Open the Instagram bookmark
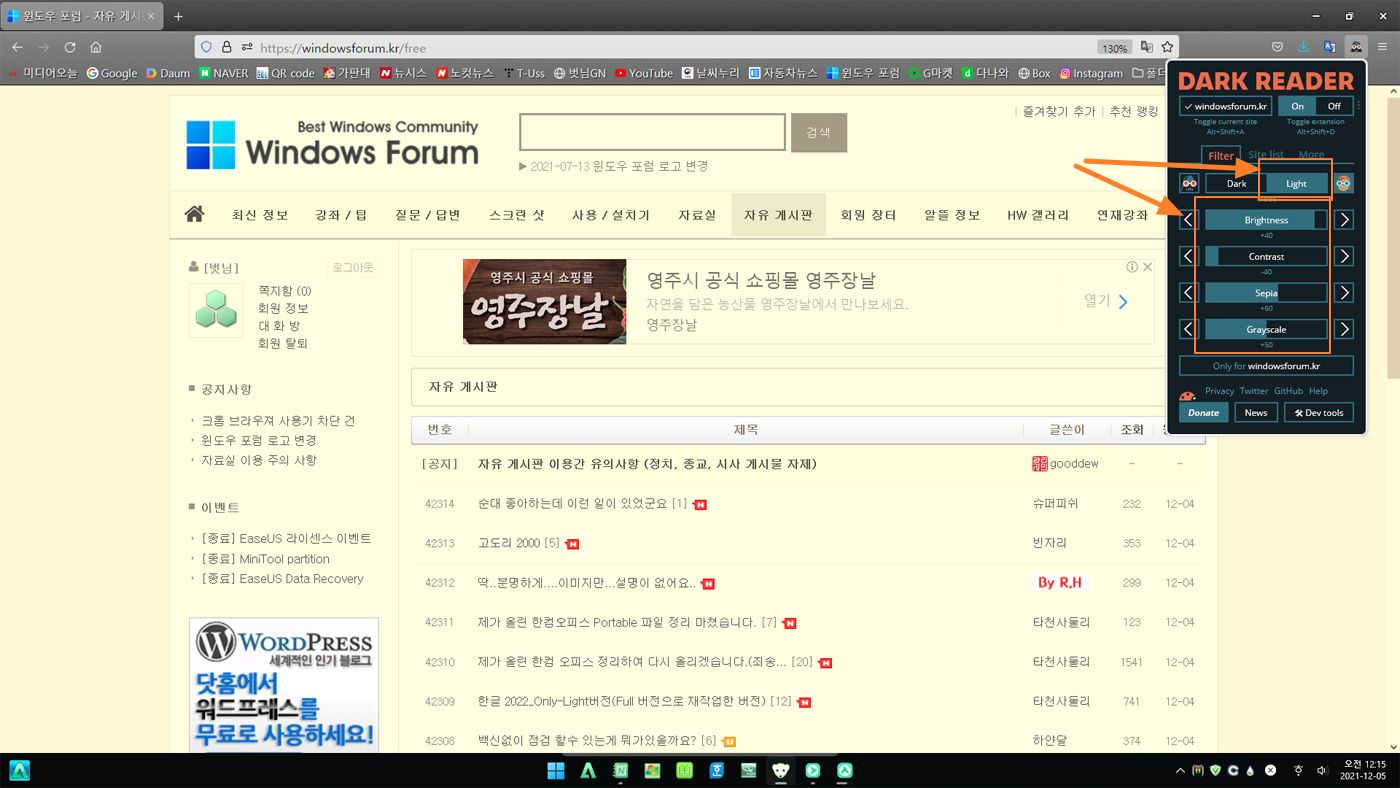The height and width of the screenshot is (788, 1400). click(1091, 73)
